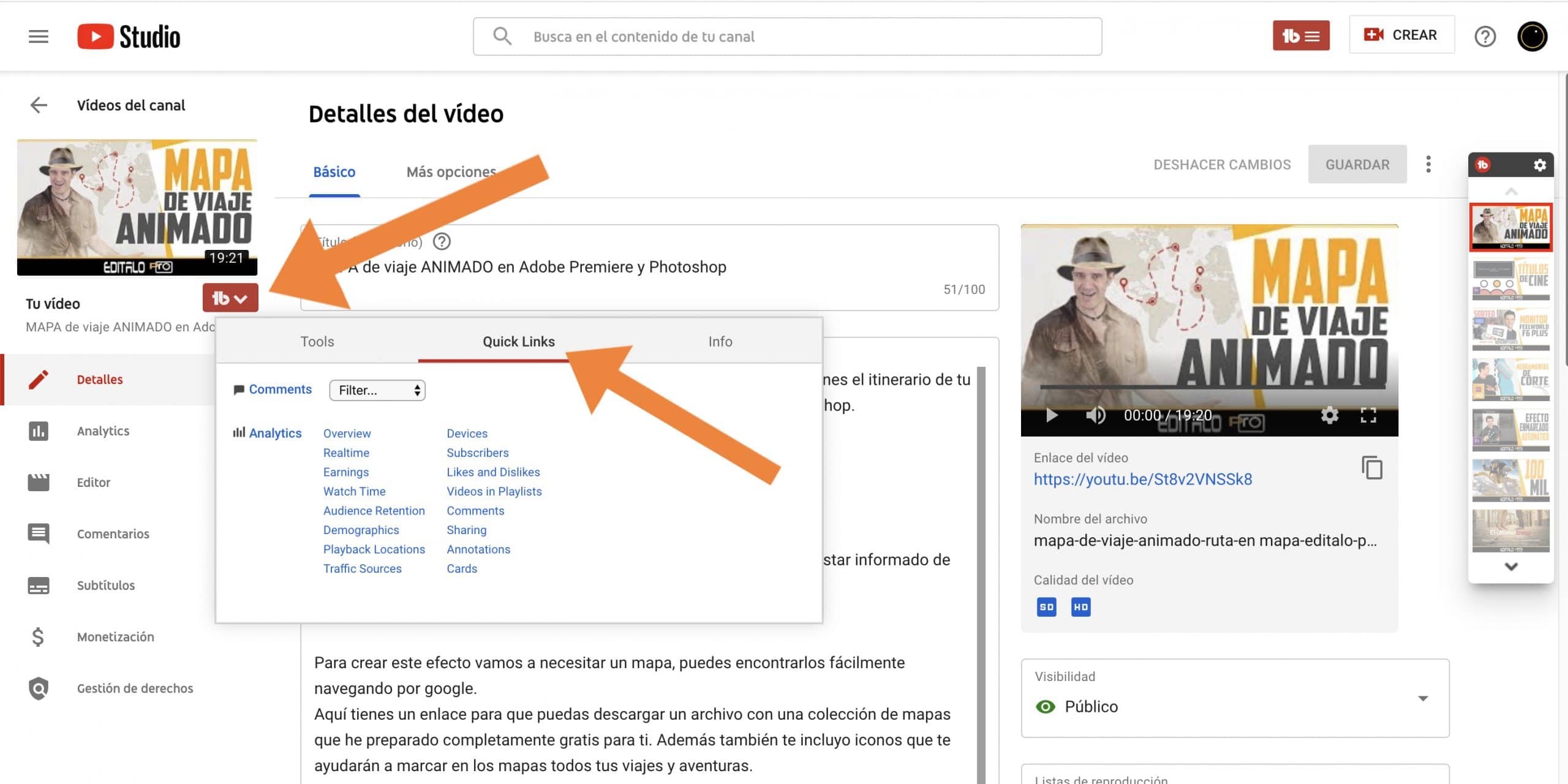
Task: Click the video preview progress bar
Action: (1212, 388)
